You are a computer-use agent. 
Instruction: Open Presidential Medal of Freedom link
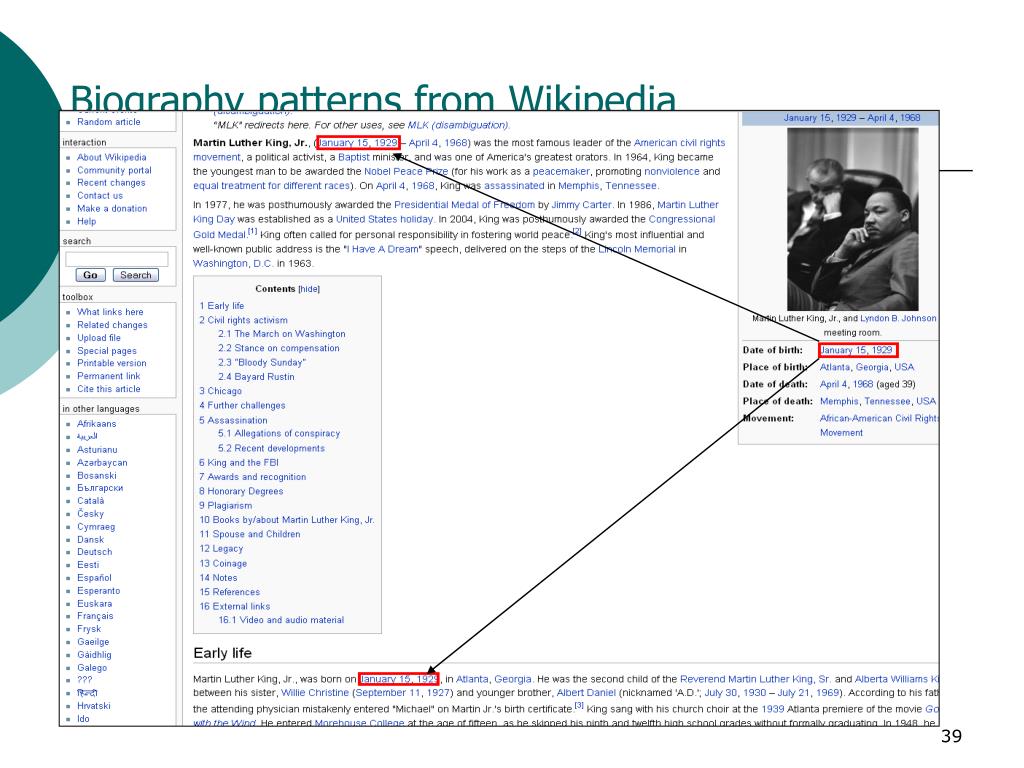coord(464,205)
